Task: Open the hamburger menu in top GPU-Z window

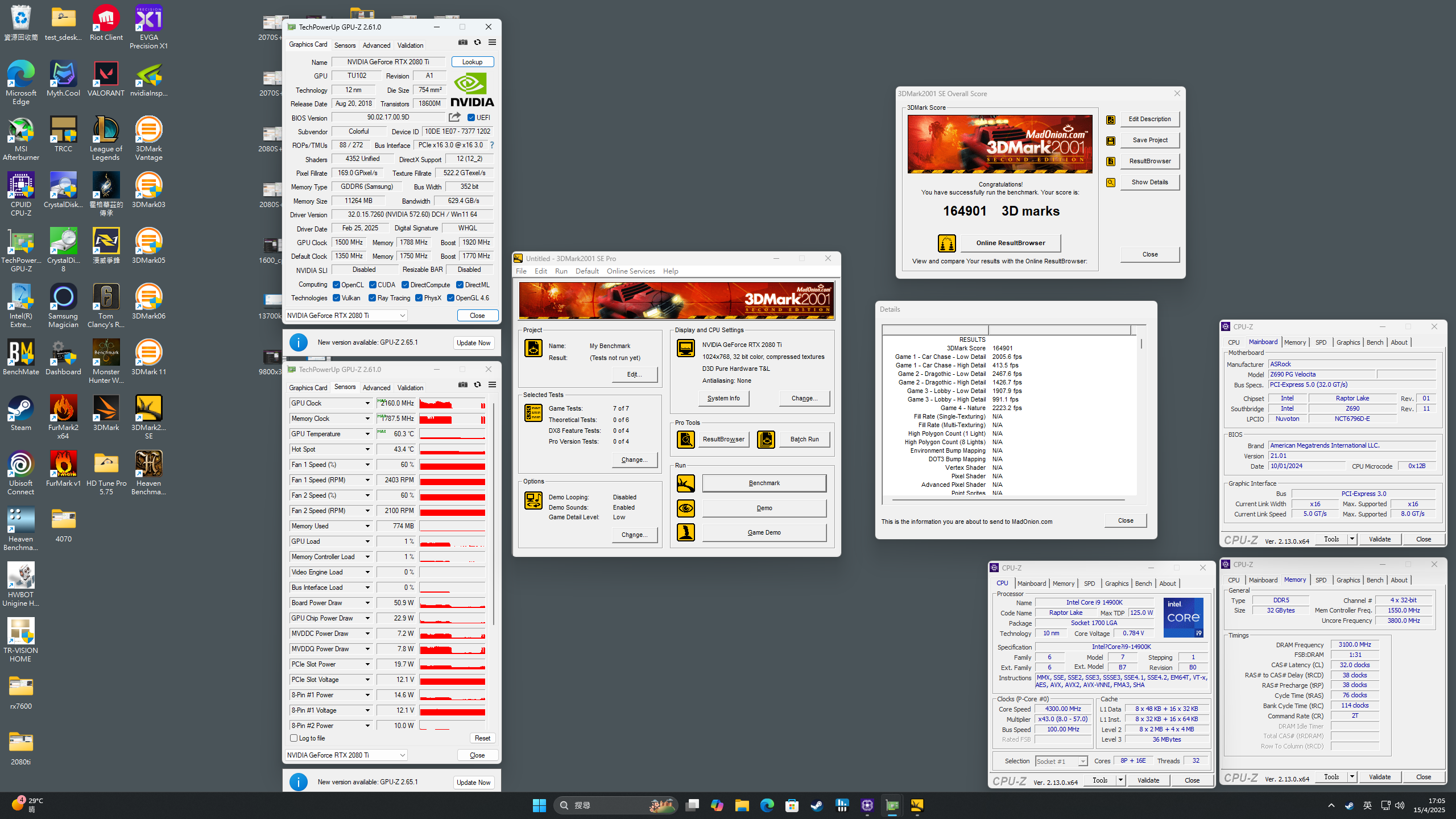Action: [x=493, y=43]
